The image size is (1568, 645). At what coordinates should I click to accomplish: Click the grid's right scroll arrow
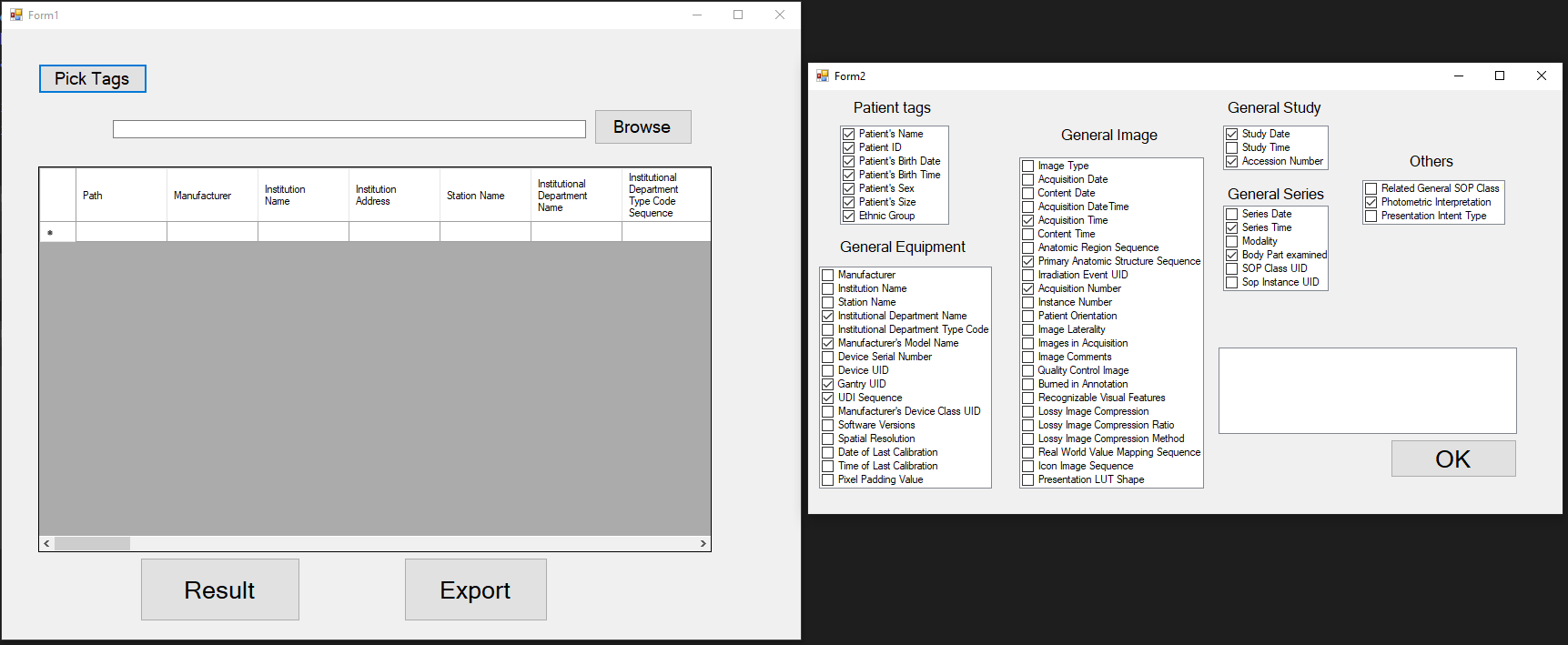(703, 543)
